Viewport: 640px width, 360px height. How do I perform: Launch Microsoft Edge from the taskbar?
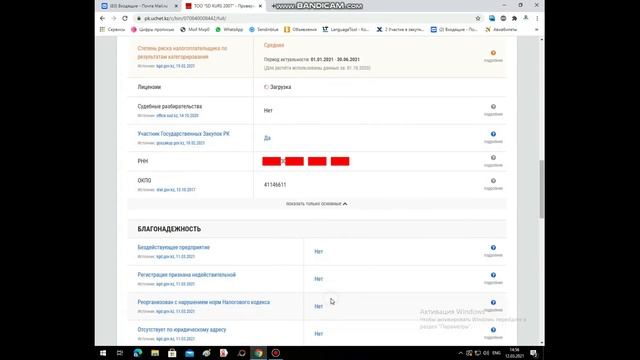click(x=138, y=353)
